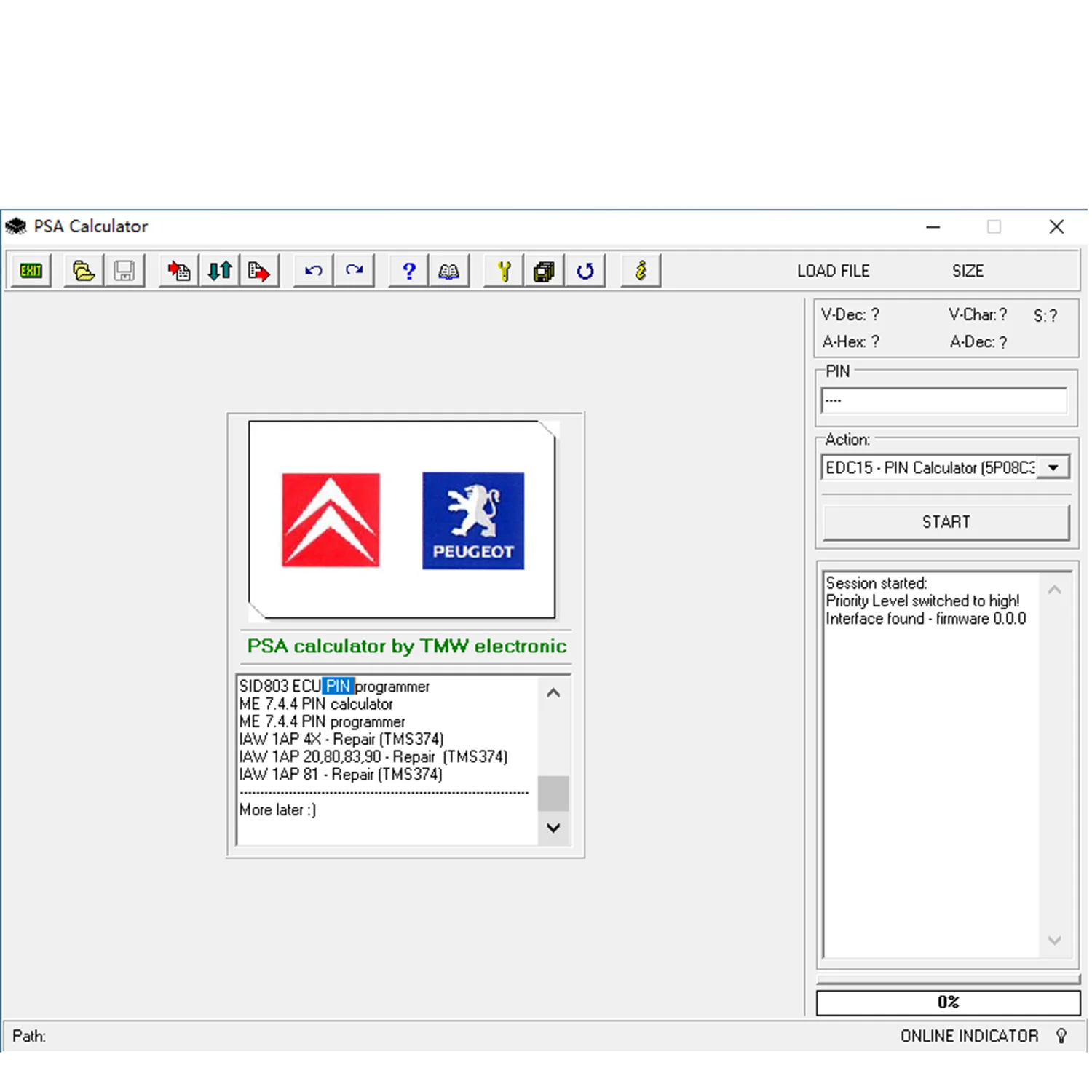
Task: Click the 'A-Hex: ?' value
Action: click(x=851, y=341)
